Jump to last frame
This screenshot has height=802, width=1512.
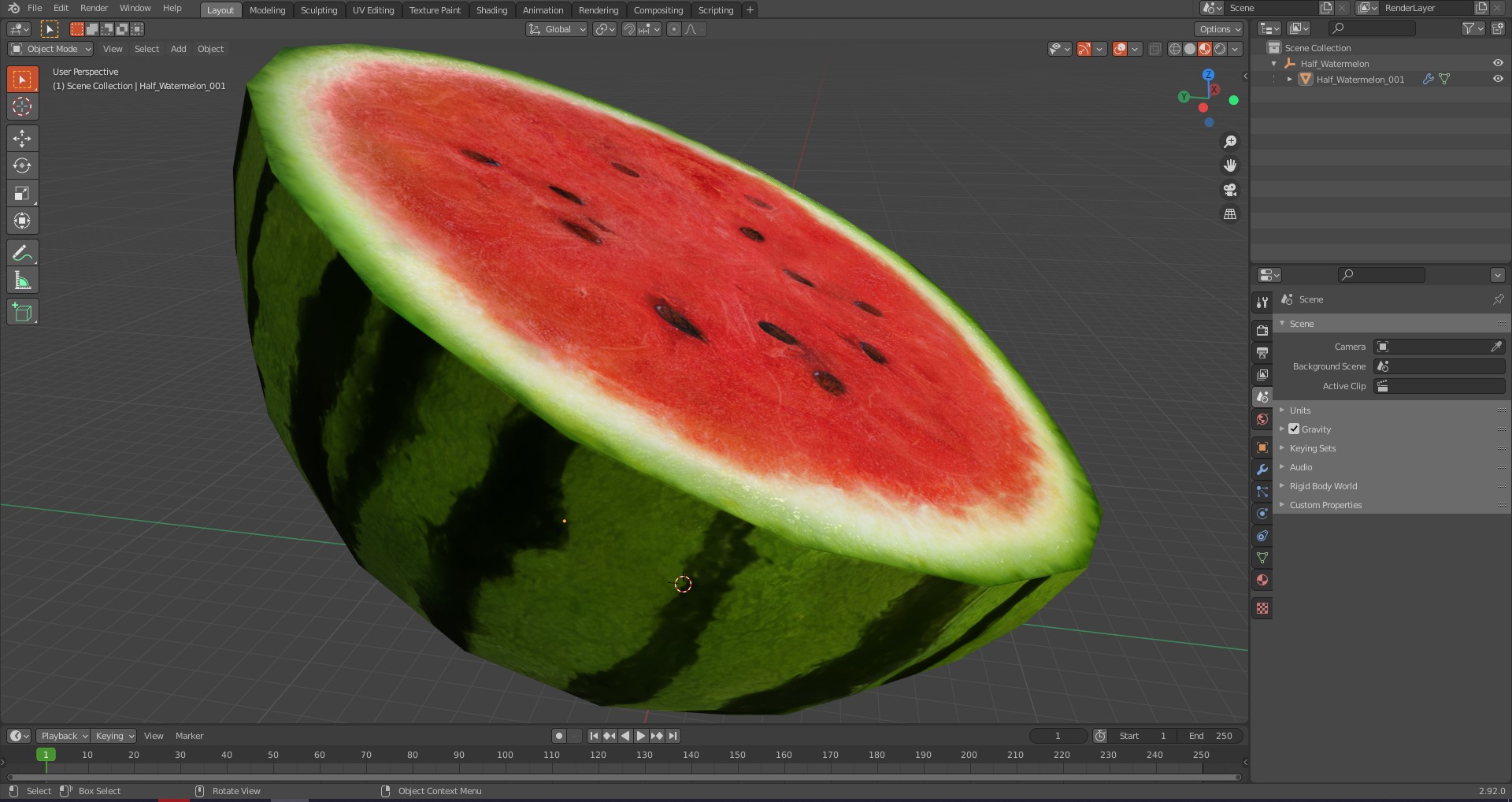pos(673,736)
